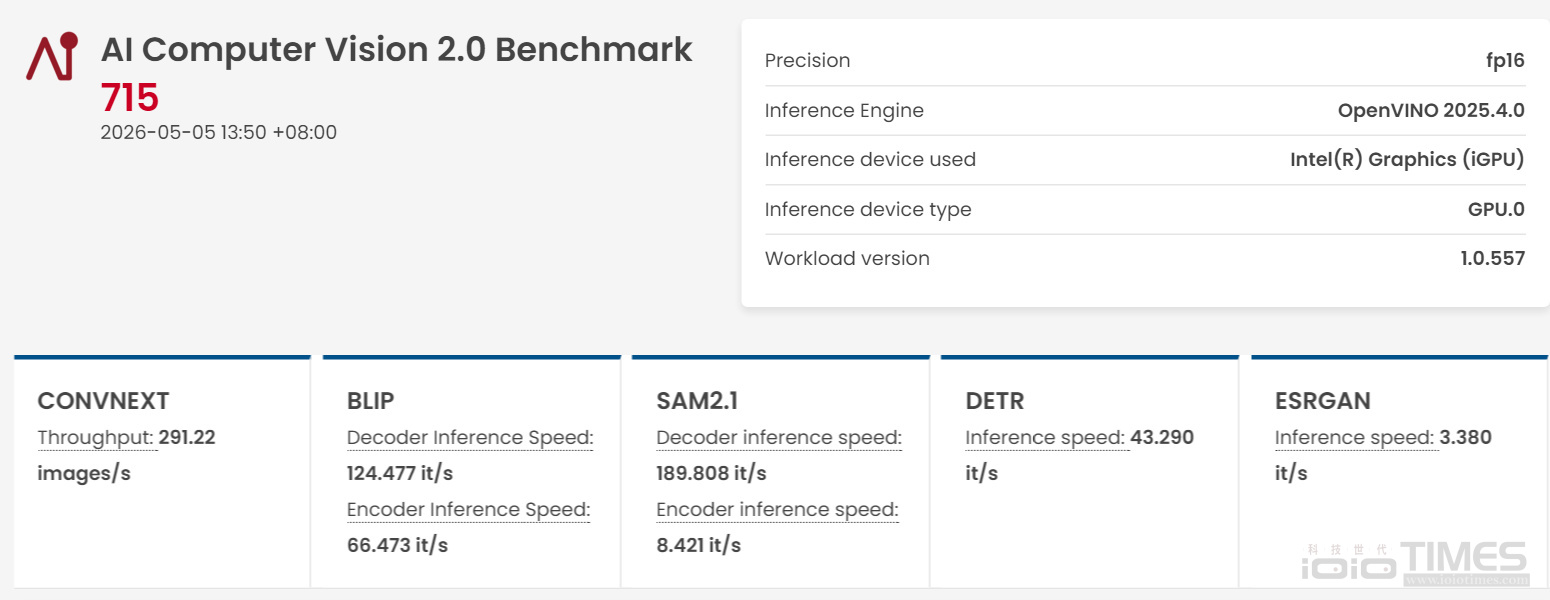Click DETR Inference speed label
Viewport: 1550px width, 600px height.
(x=1046, y=438)
